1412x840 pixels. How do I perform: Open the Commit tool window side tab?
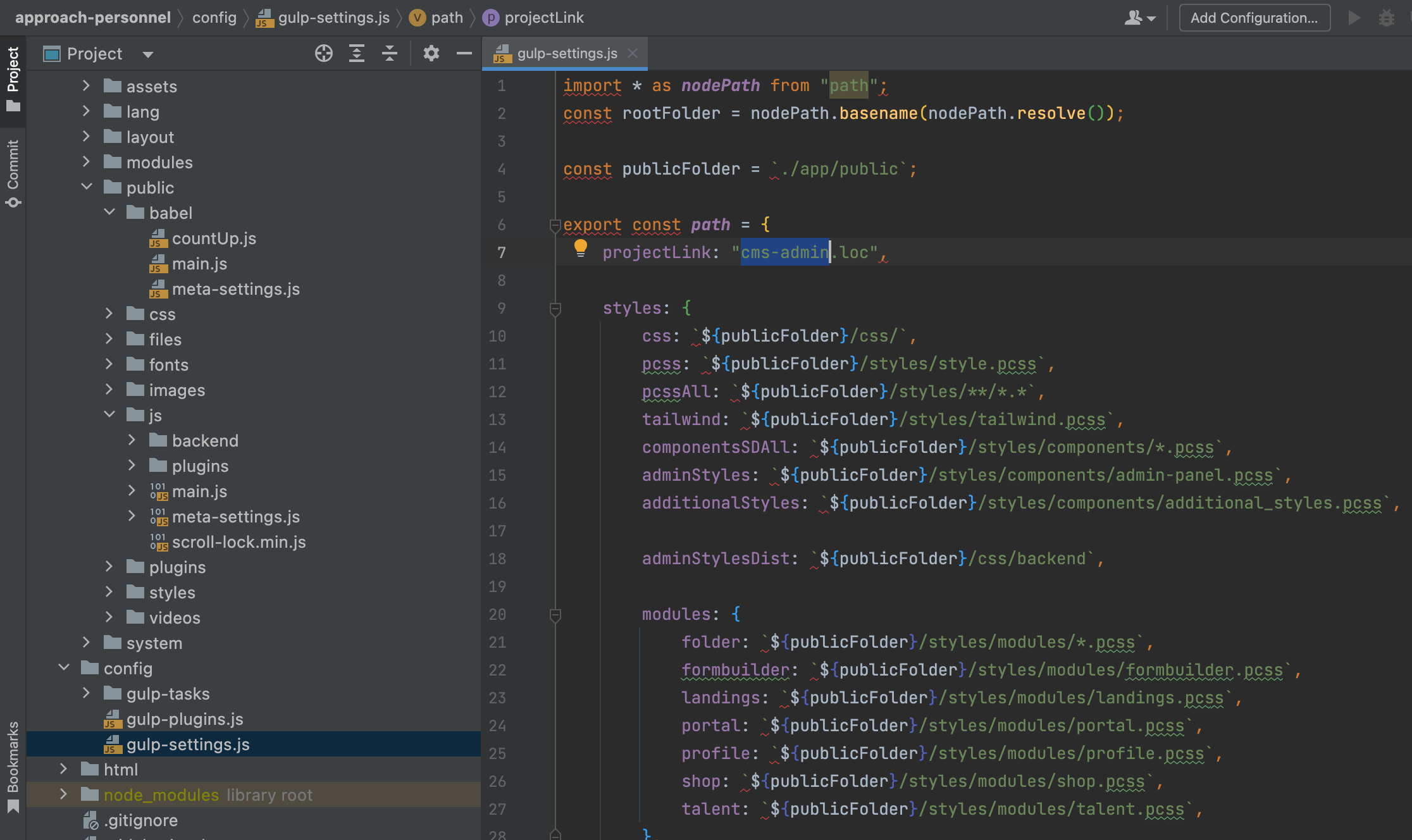(13, 174)
